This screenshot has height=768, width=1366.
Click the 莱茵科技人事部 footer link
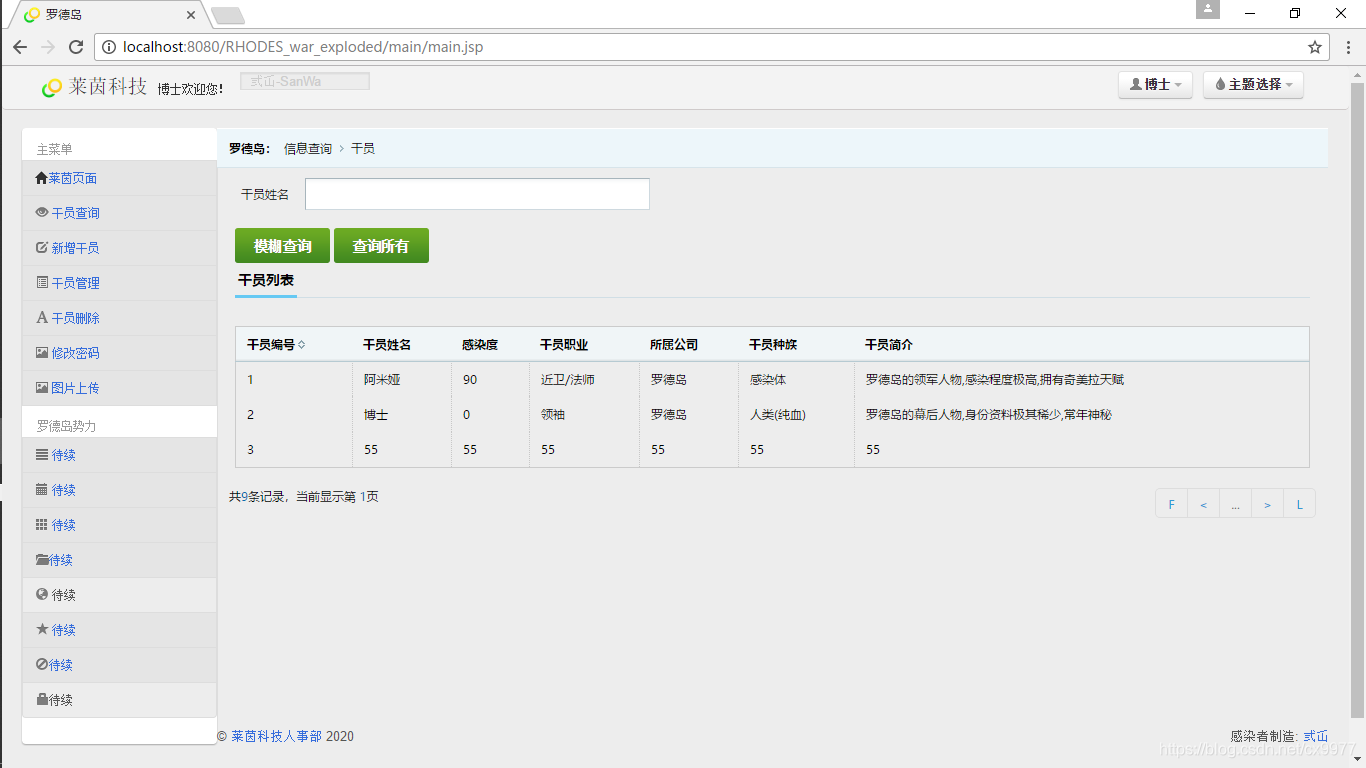[277, 736]
